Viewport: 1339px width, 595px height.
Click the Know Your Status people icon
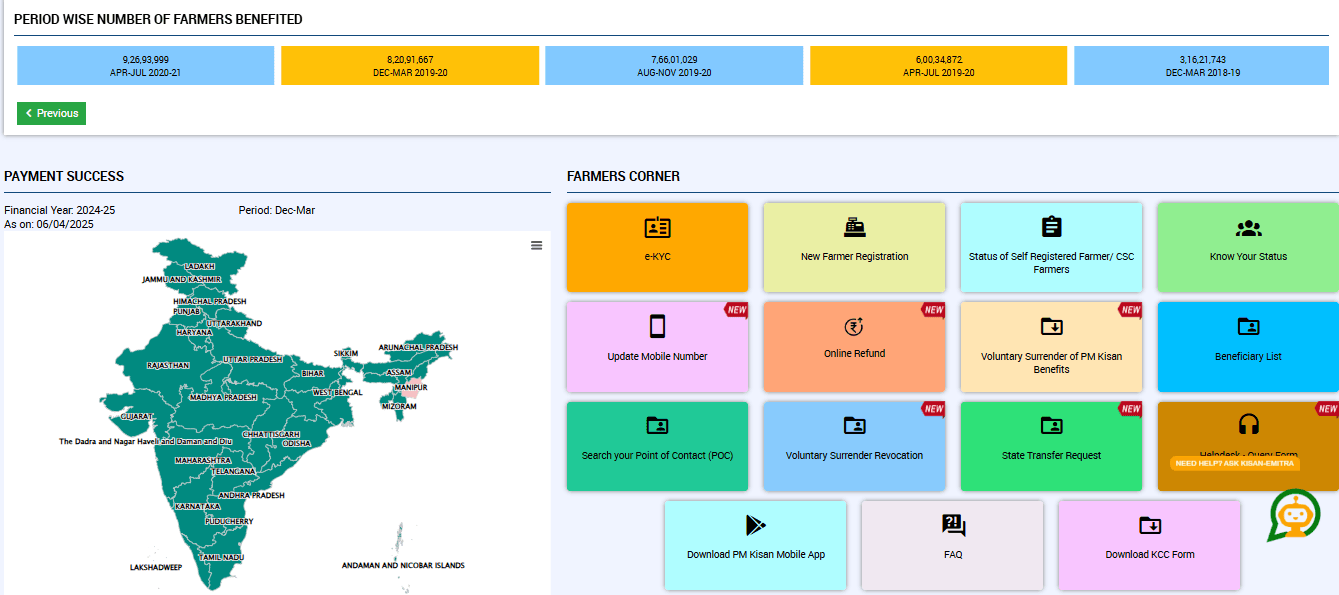tap(1248, 228)
